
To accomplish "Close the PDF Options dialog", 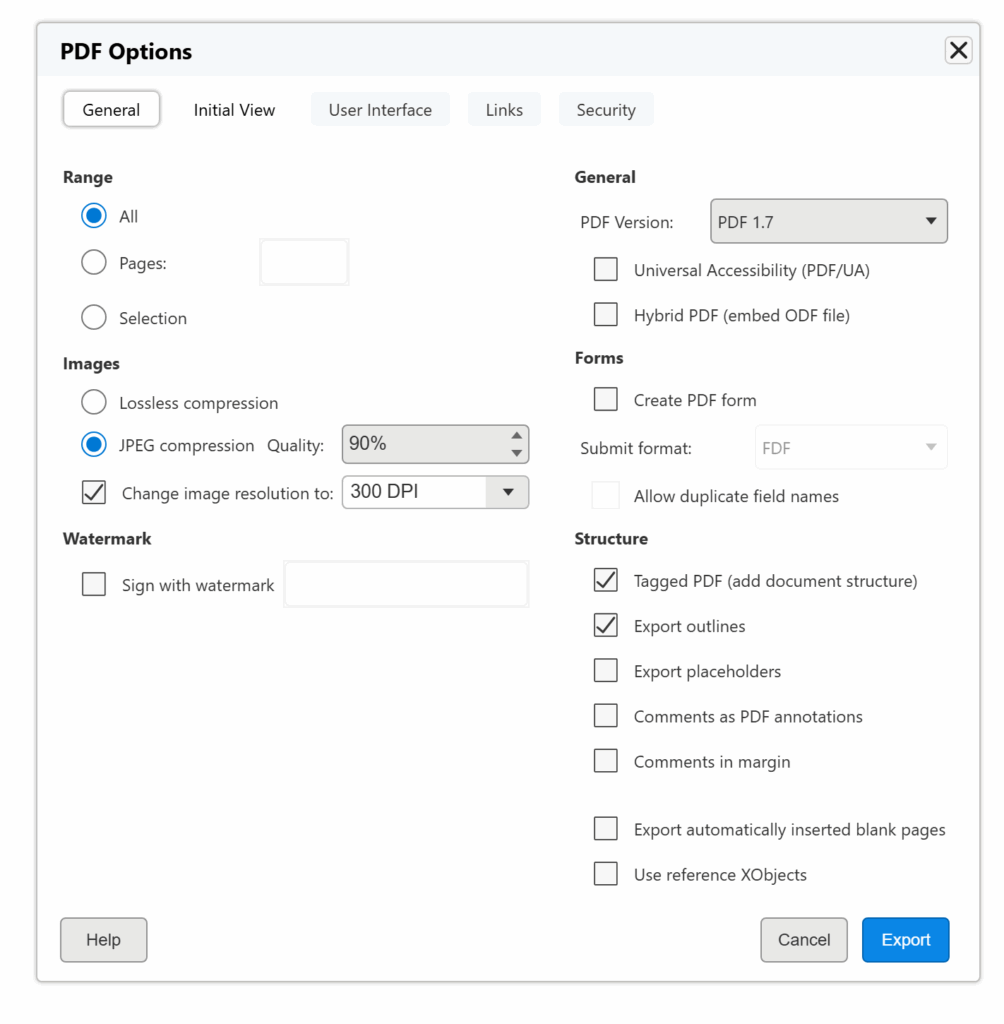I will click(958, 51).
